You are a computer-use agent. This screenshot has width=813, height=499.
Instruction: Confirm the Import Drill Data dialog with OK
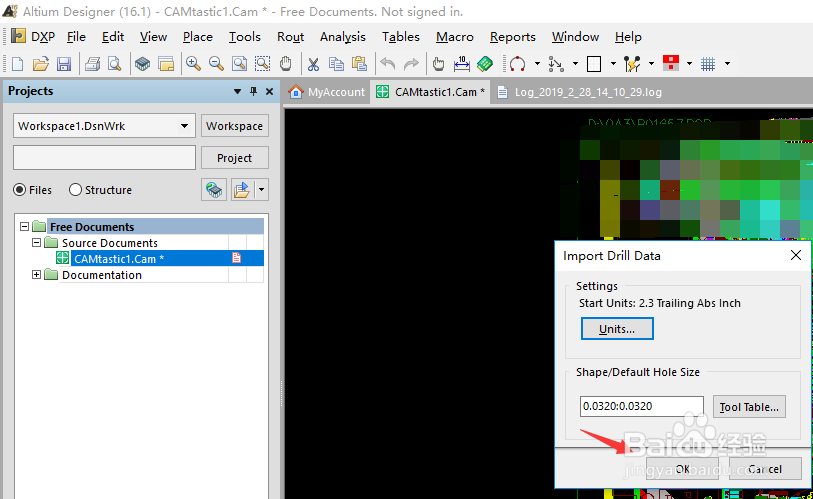pos(682,469)
